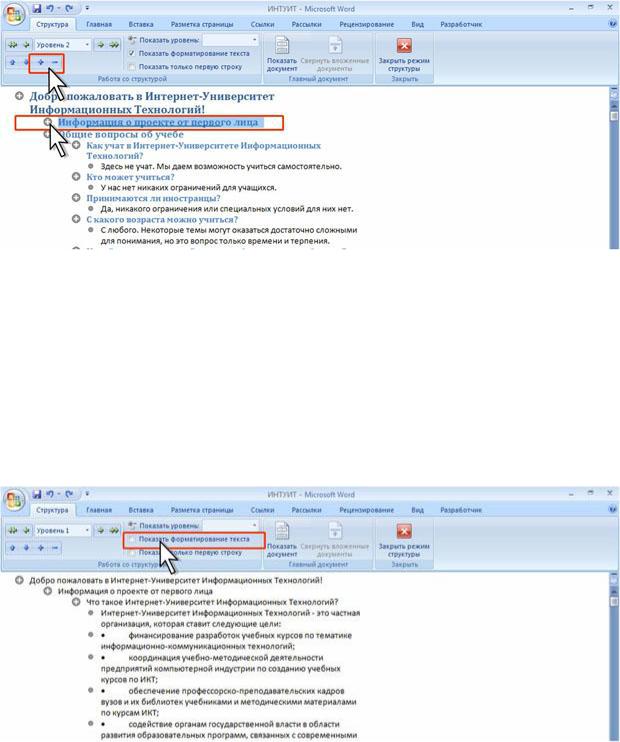The height and width of the screenshot is (742, 620).
Task: Expand heading with plus icon, lower window
Action: [x=41, y=548]
